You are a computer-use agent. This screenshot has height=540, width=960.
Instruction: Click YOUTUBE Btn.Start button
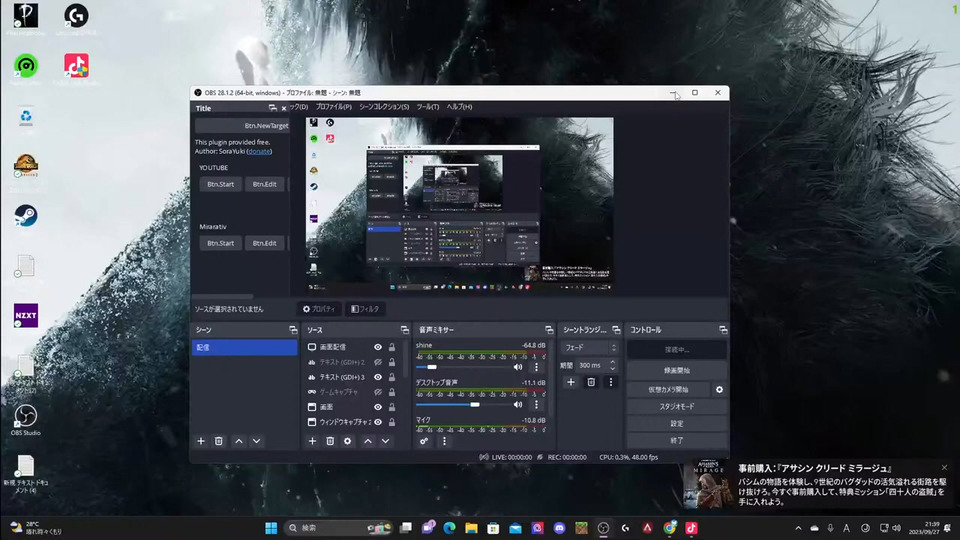coord(220,184)
